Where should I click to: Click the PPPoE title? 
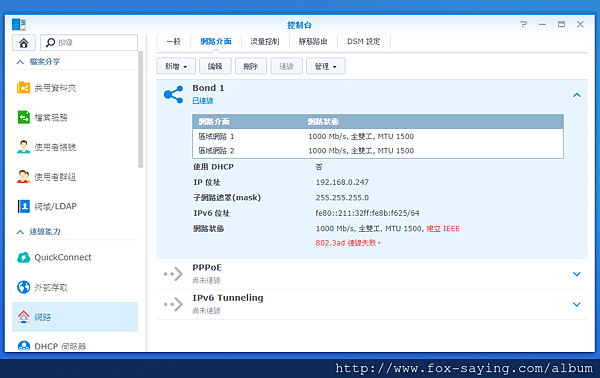click(x=207, y=267)
